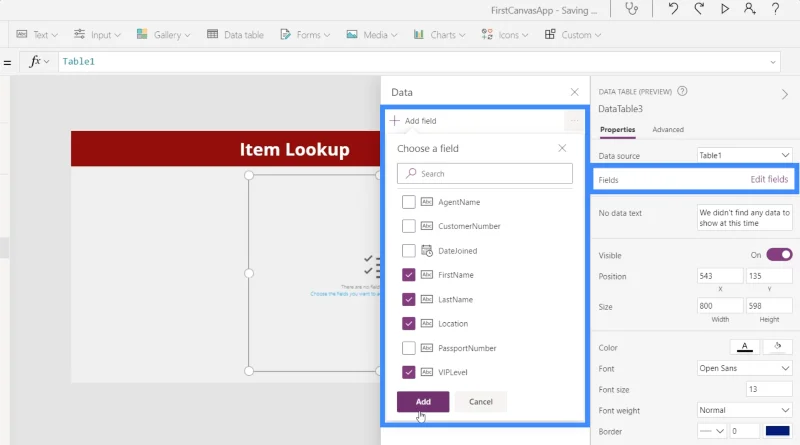Click the CustomerNumber text type icon
This screenshot has width=800, height=445.
pyautogui.click(x=427, y=226)
